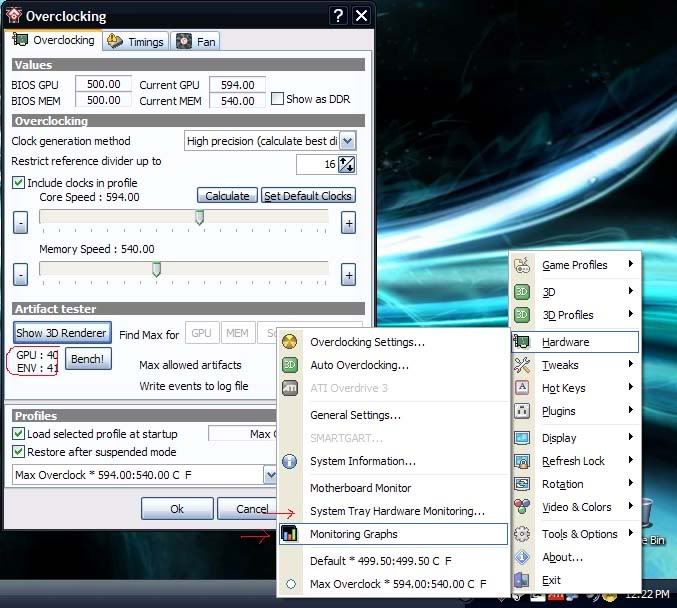Choose System Tray Hardware Monitoring
The image size is (677, 608).
point(397,511)
